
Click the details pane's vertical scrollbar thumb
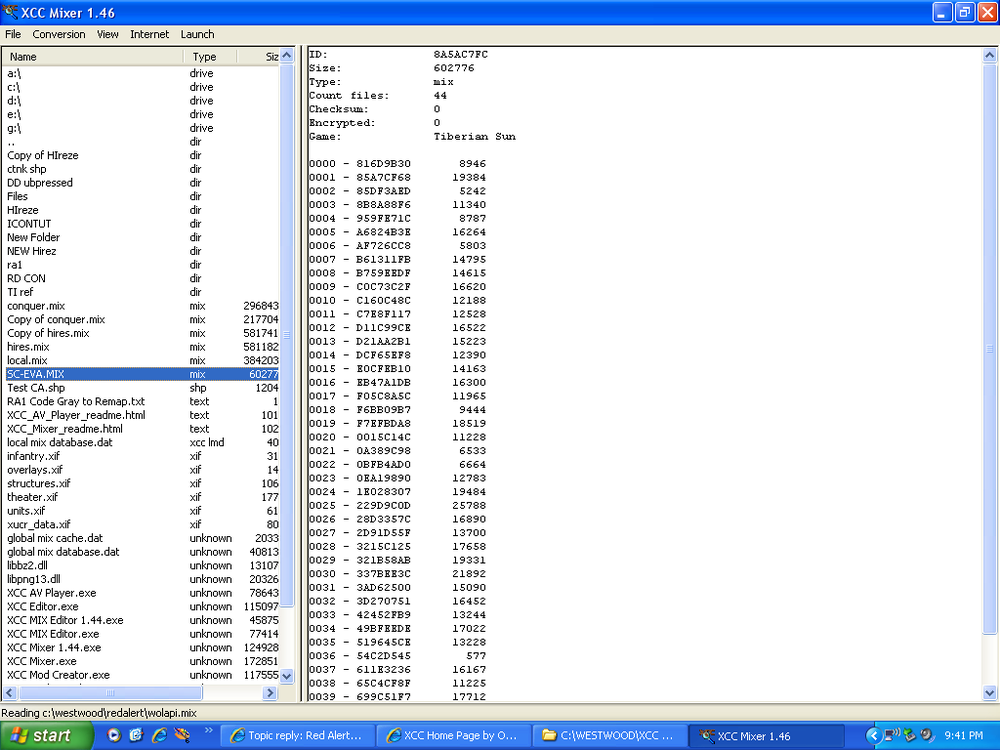coord(990,349)
